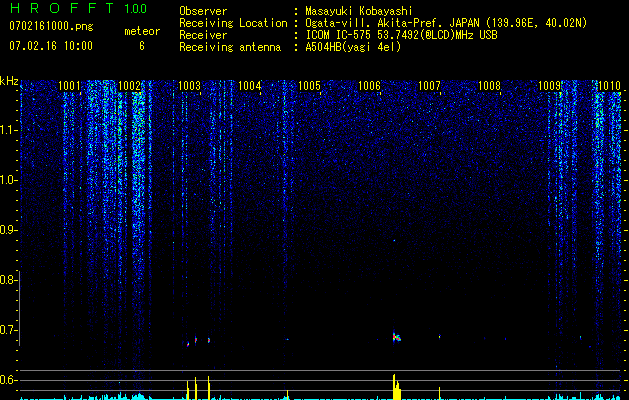The height and width of the screenshot is (400, 629).
Task: Click the 'Receiving Location' field label
Action: tap(233, 23)
